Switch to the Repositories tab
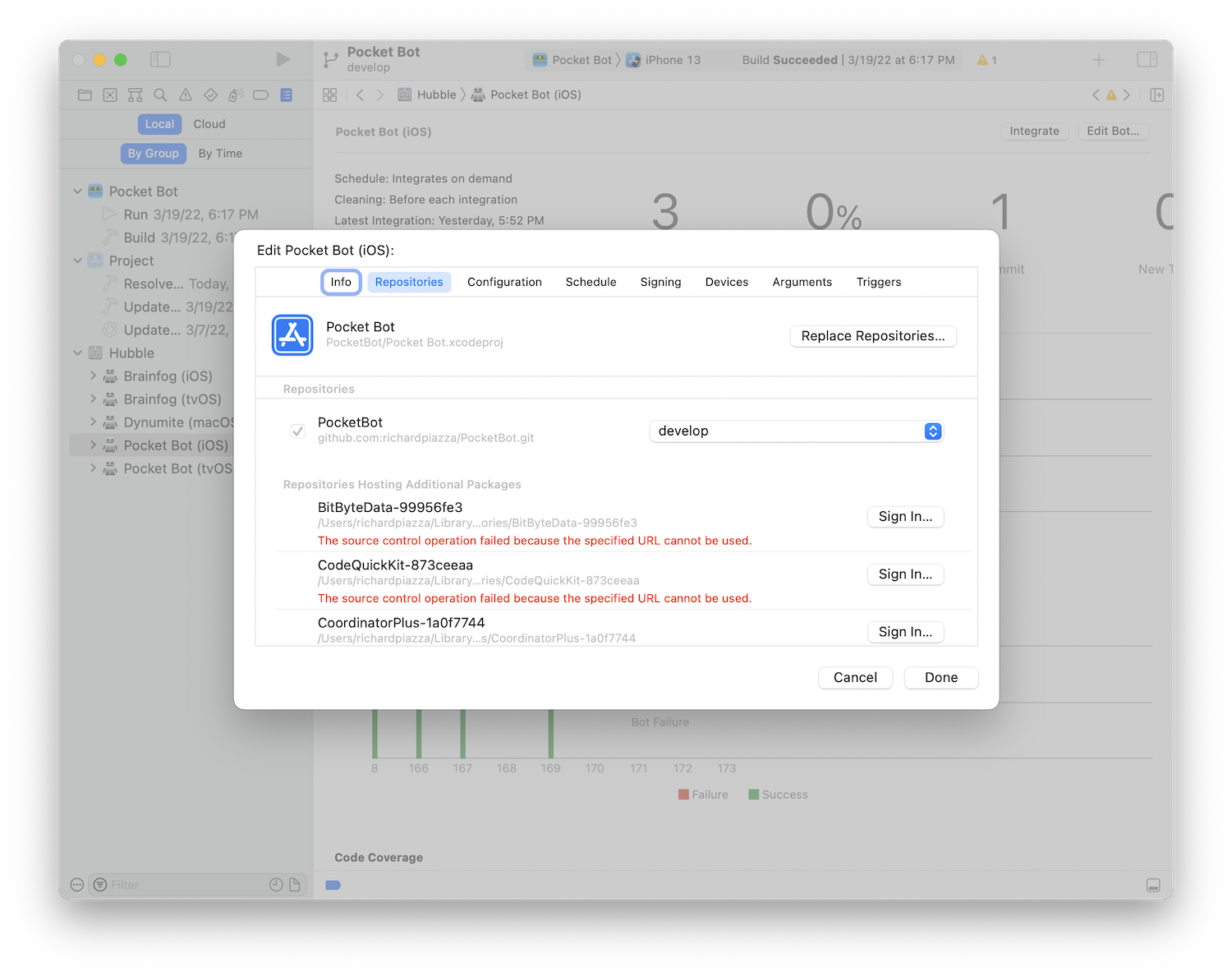1232x977 pixels. coord(409,282)
